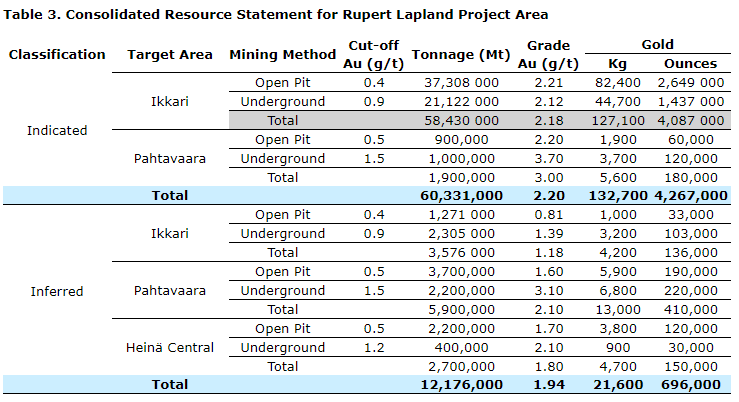739x402 pixels.
Task: Click tonnage value 1,900,000
Action: (x=461, y=178)
